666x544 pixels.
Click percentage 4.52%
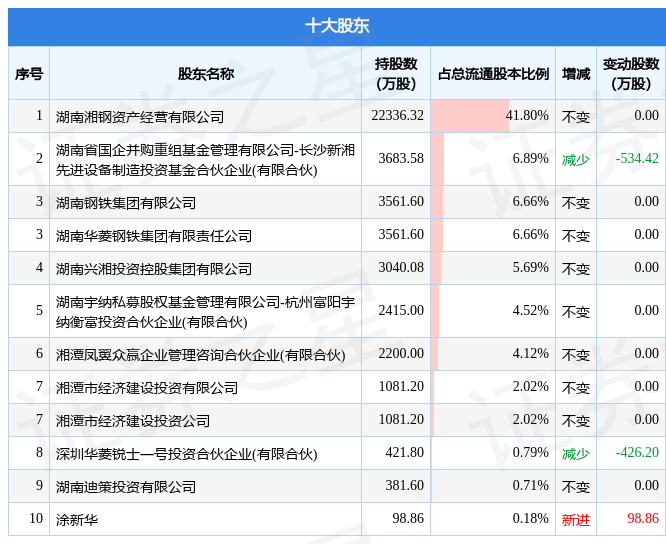coord(531,310)
